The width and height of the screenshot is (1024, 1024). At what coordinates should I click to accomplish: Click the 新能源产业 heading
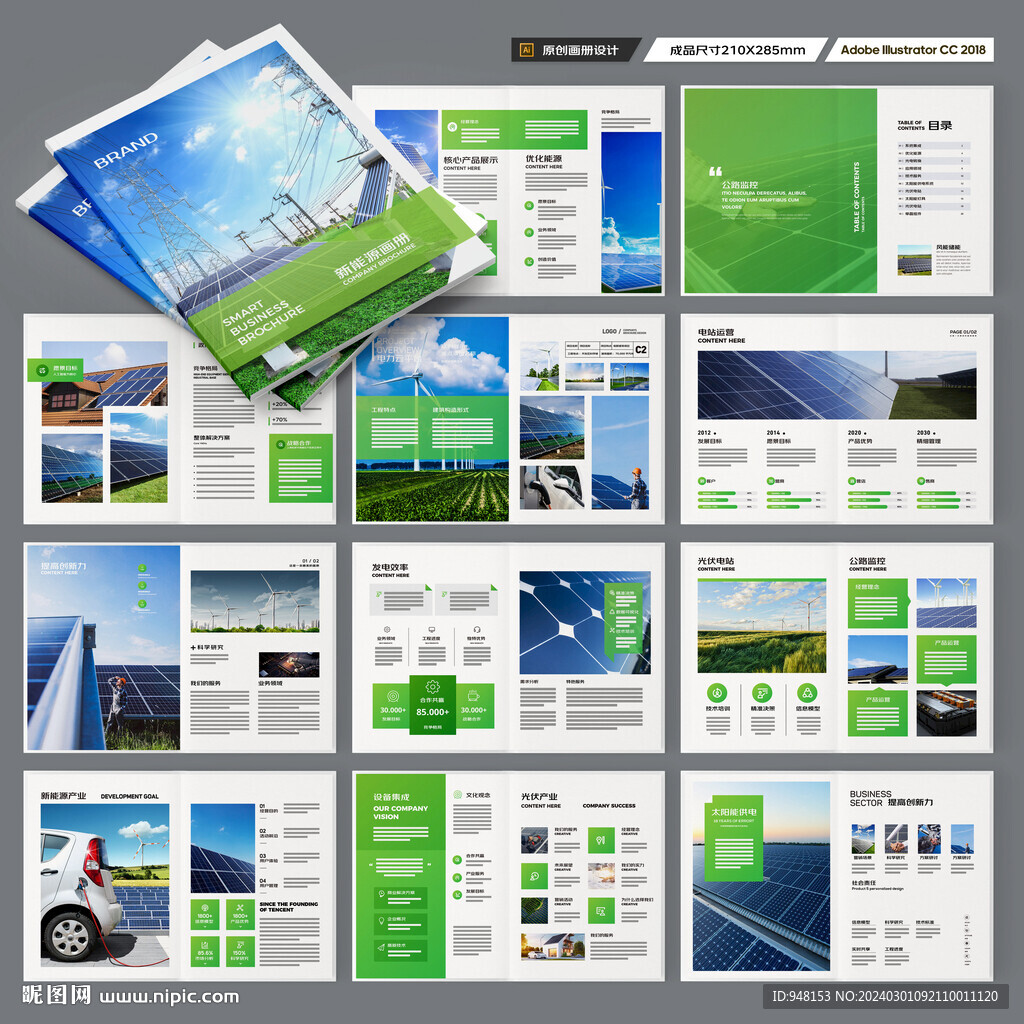point(63,795)
